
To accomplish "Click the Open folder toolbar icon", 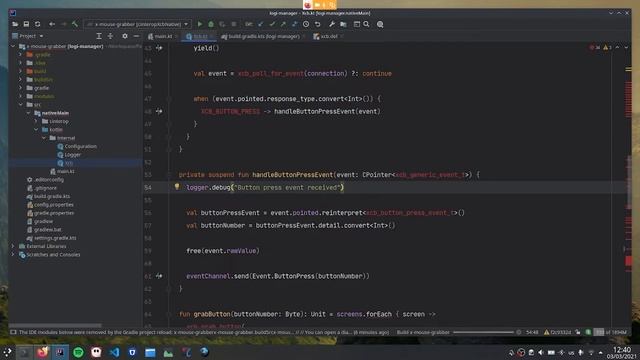I will point(15,24).
